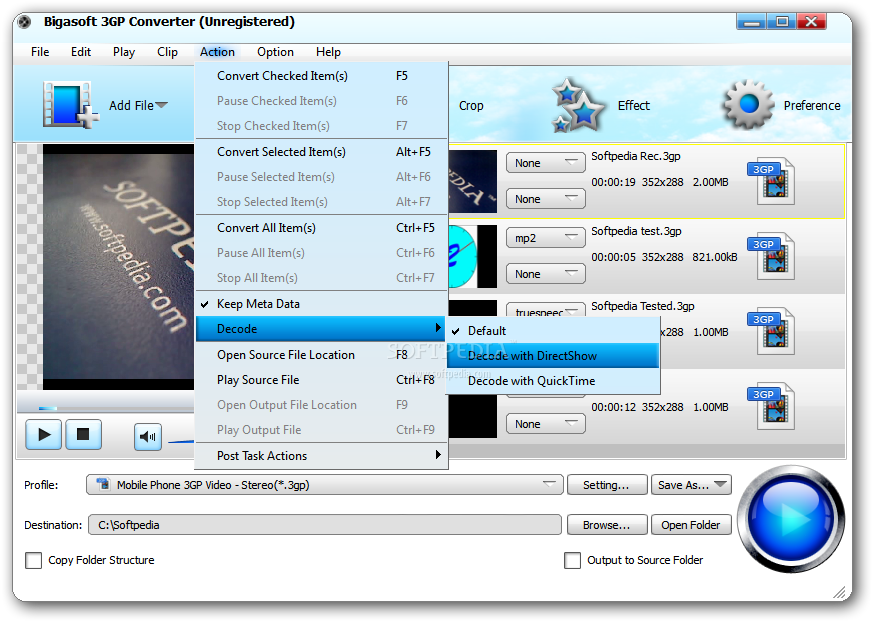This screenshot has width=873, height=622.
Task: Expand Post Task Actions submenu
Action: click(321, 456)
